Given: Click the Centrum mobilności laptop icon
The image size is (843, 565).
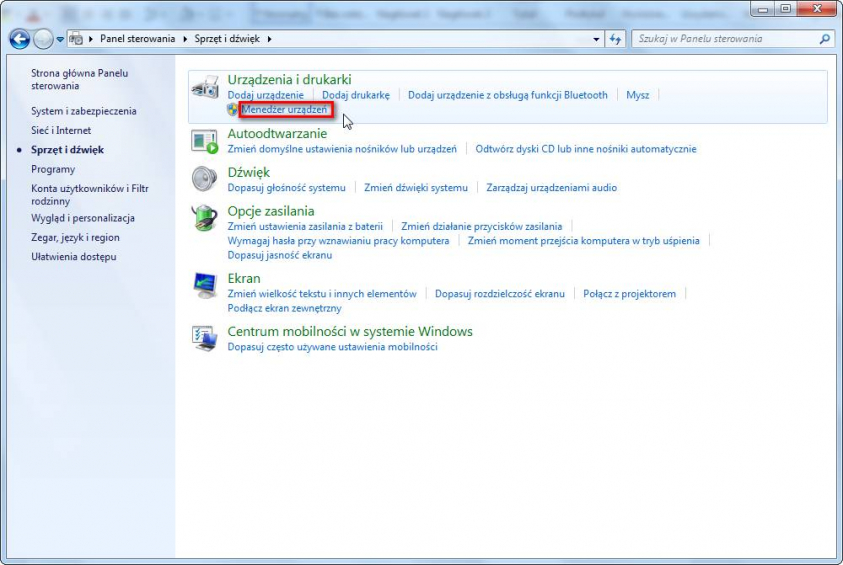Looking at the screenshot, I should click(x=205, y=338).
